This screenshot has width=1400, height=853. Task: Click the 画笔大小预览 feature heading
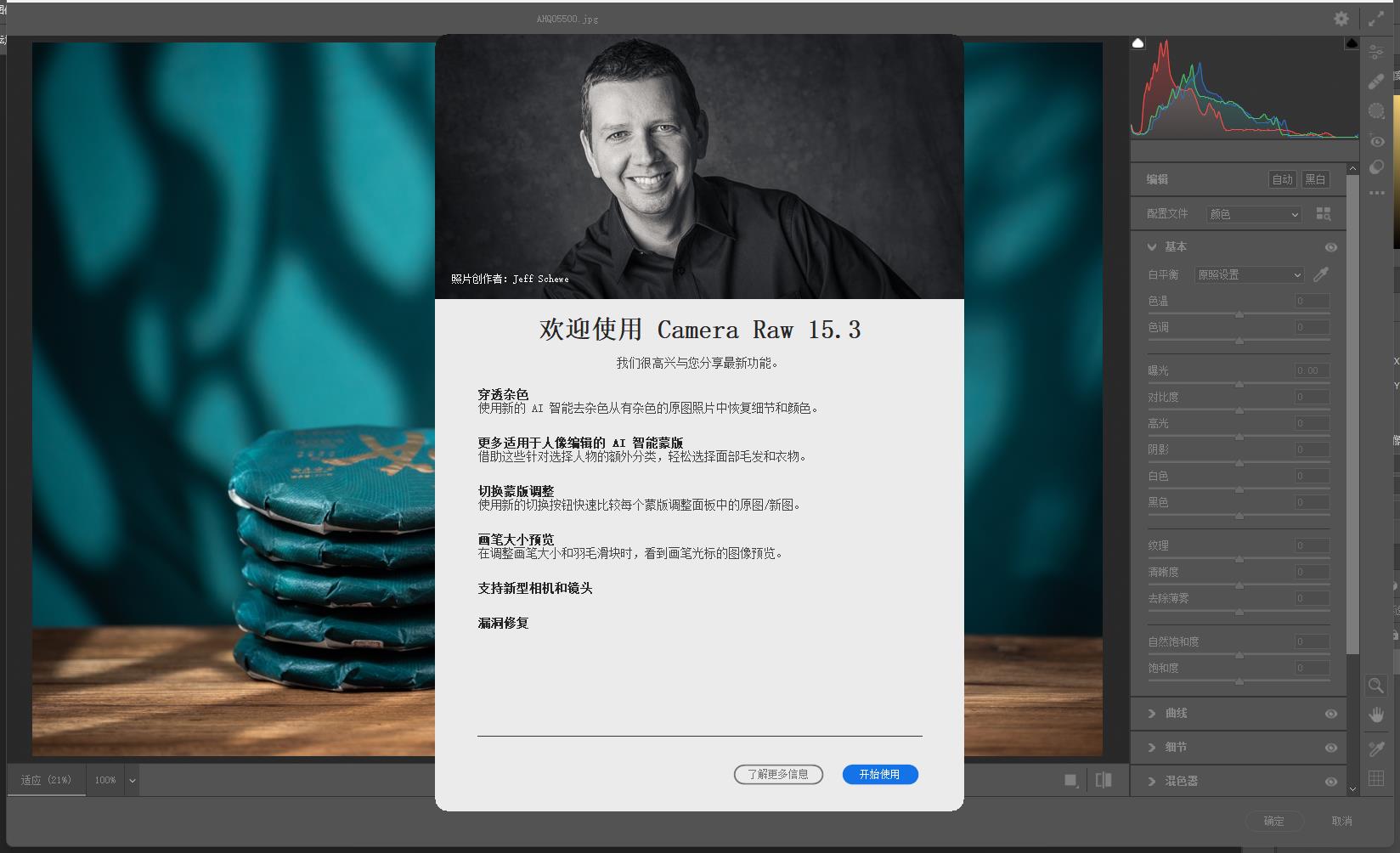pos(516,539)
